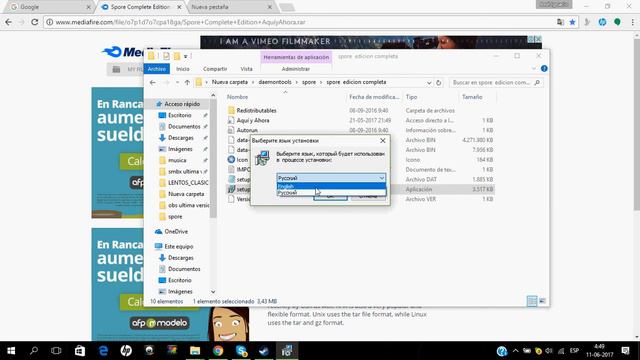Open the musica folder in sidebar
The width and height of the screenshot is (640, 360).
point(177,160)
